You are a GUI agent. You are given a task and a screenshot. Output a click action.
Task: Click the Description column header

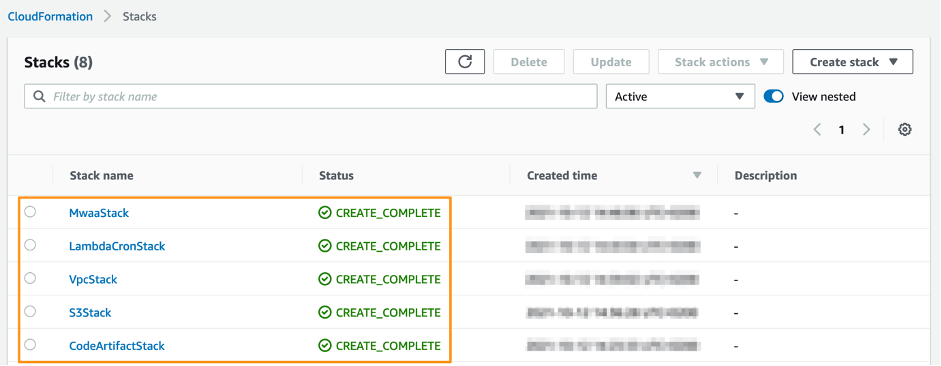(766, 176)
